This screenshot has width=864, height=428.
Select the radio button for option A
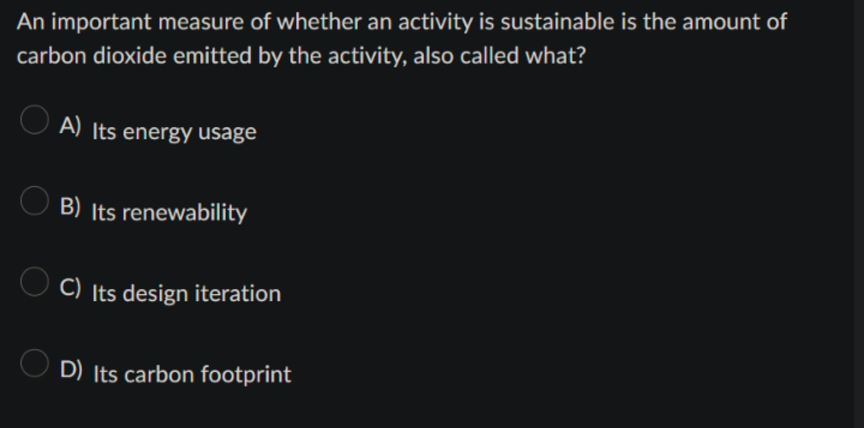coord(34,120)
